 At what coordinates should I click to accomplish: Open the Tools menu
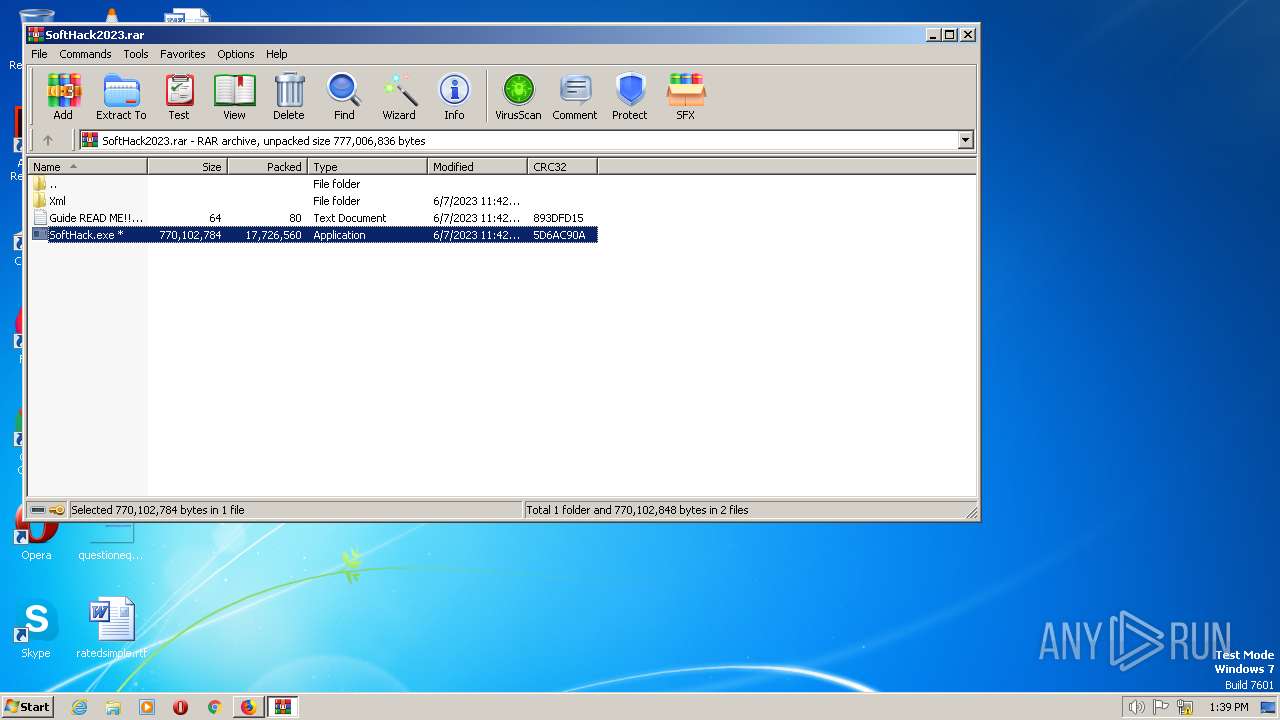tap(136, 54)
